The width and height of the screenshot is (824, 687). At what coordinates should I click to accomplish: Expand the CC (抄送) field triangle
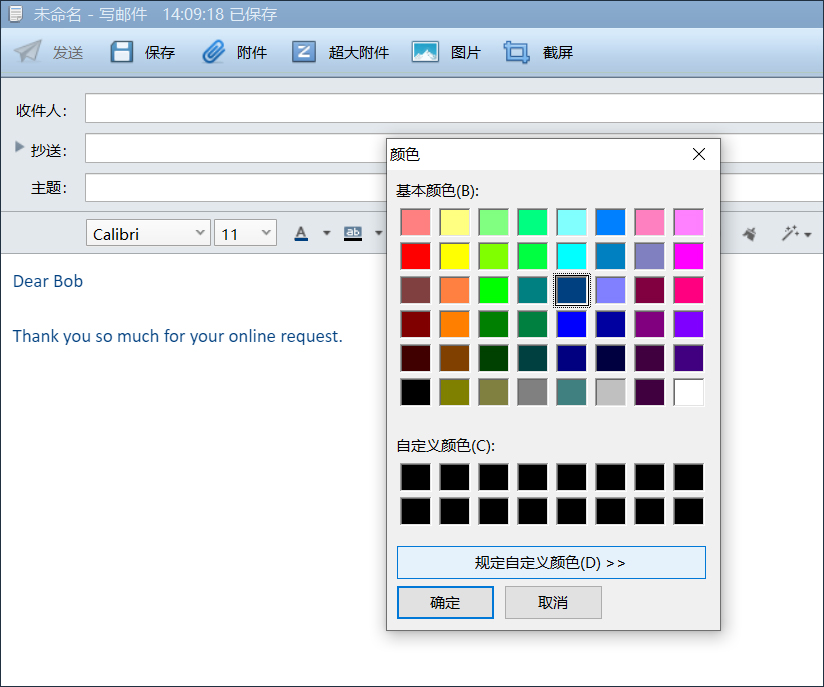pyautogui.click(x=19, y=147)
